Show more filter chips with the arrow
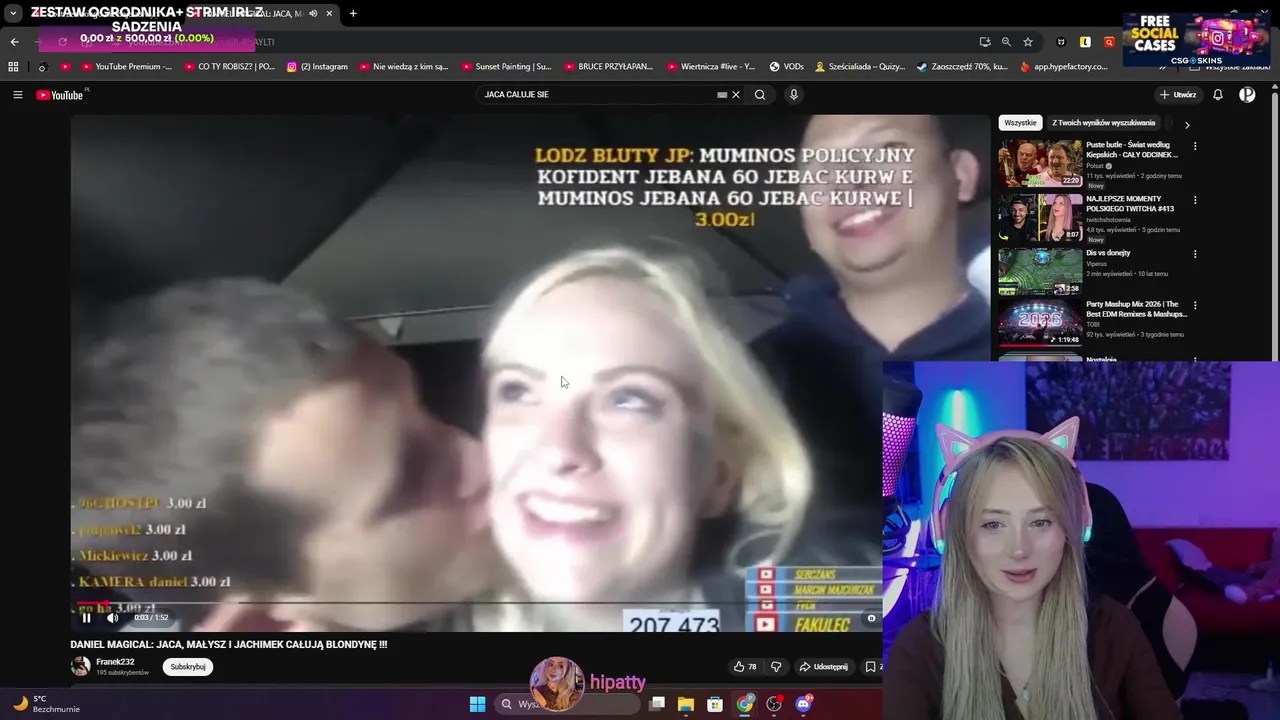 click(1187, 125)
